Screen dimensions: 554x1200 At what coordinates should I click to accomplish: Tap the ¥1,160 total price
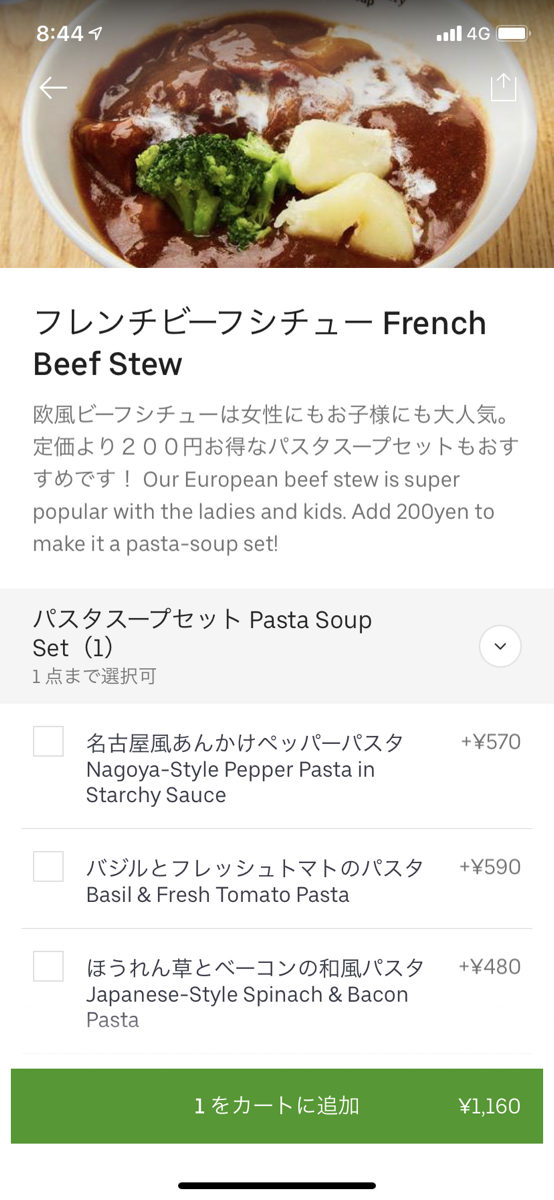[489, 1106]
